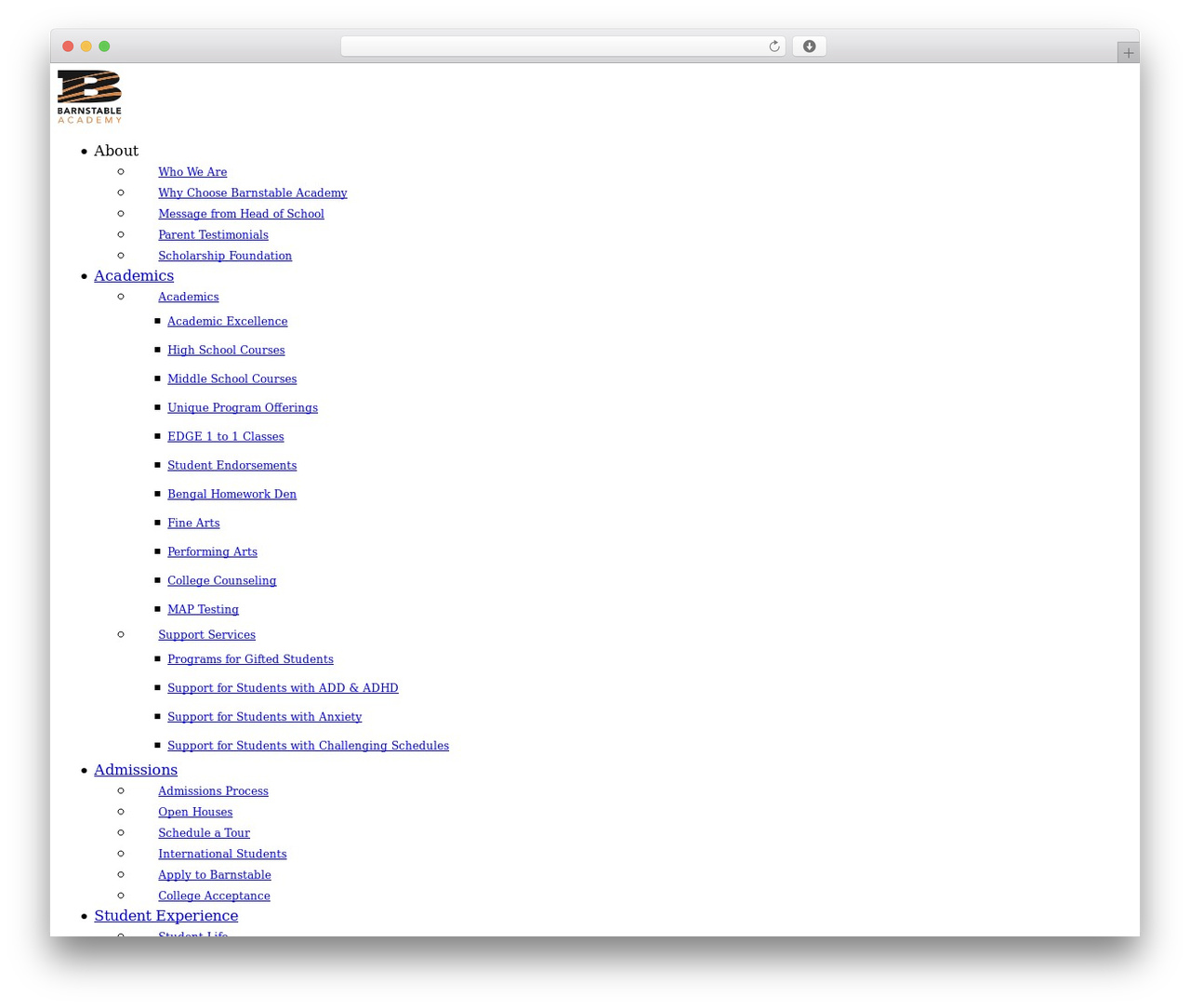1190x1008 pixels.
Task: Open the Open Houses link
Action: [x=195, y=812]
